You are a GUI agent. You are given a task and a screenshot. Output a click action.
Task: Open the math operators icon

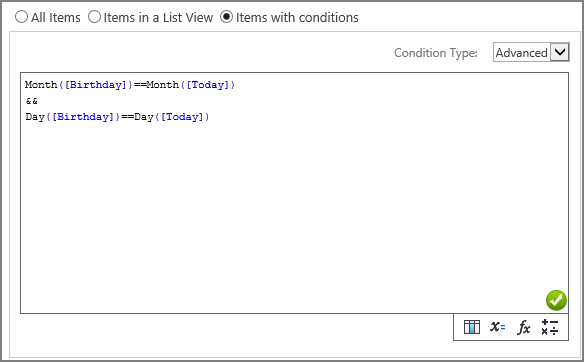[550, 327]
